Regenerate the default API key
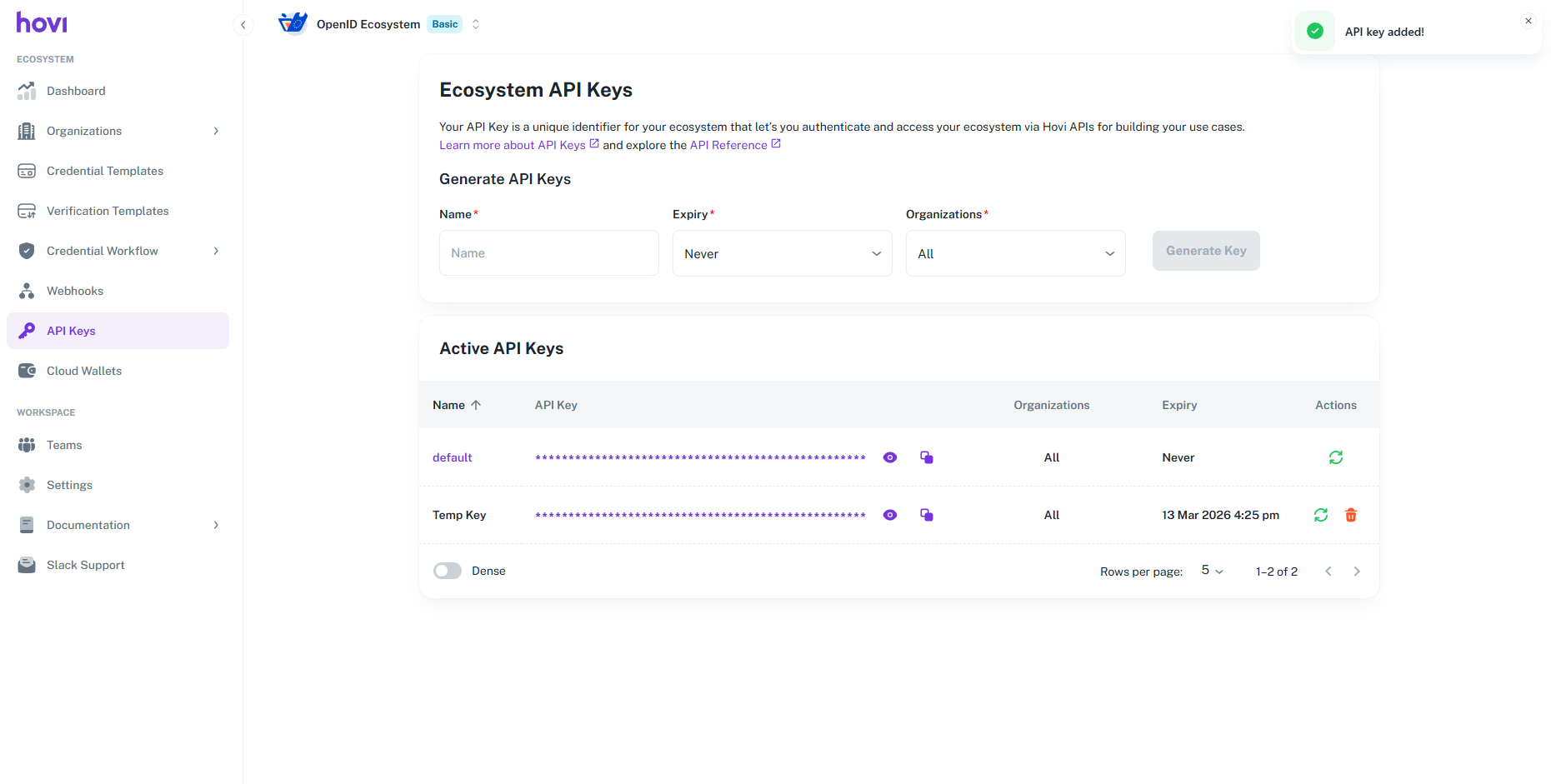Image resolution: width=1551 pixels, height=784 pixels. (1335, 457)
